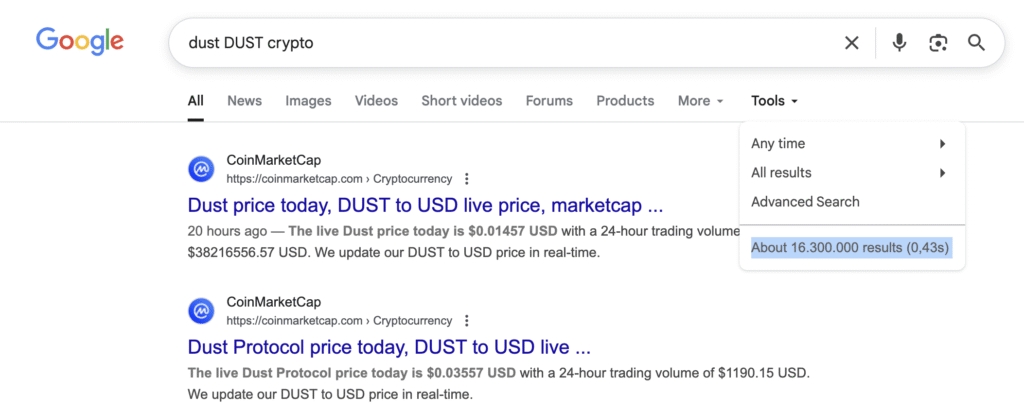Open three-dot menu of second result
Screen dimensions: 1024x412
(x=467, y=321)
